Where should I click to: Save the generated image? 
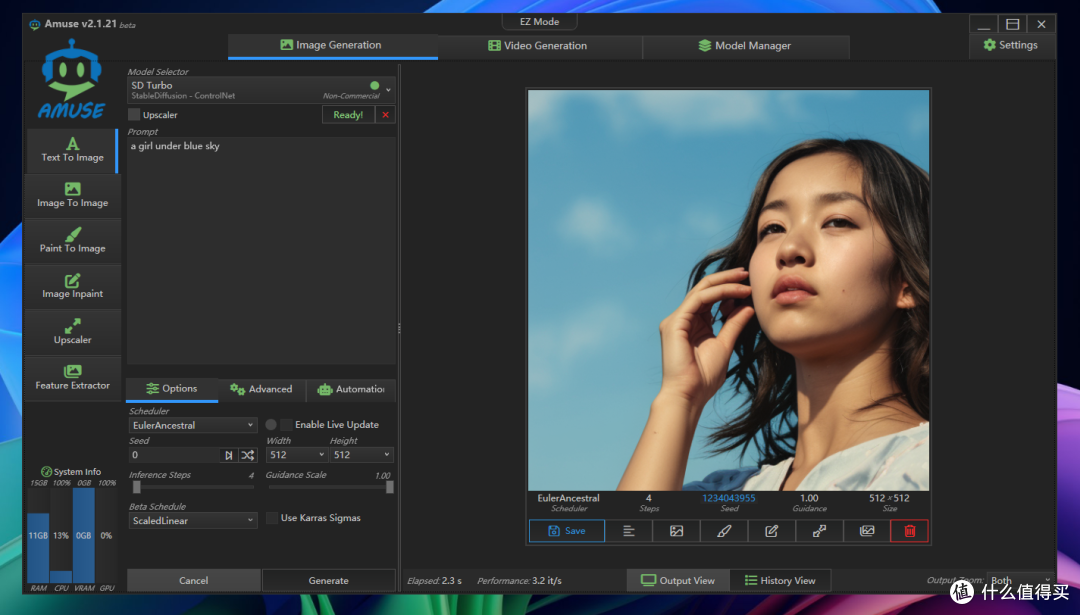click(x=567, y=531)
